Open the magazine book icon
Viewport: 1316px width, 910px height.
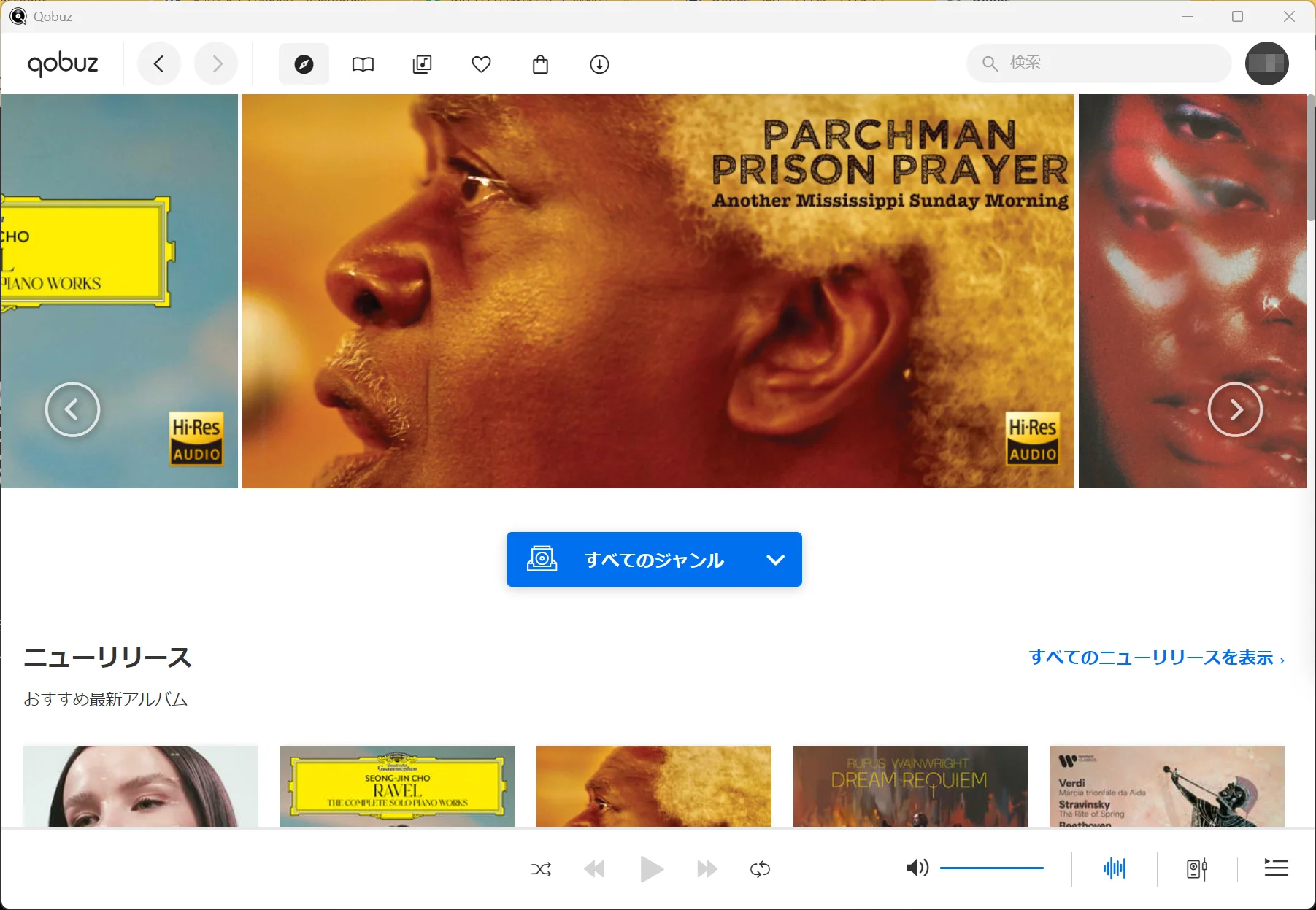click(363, 64)
